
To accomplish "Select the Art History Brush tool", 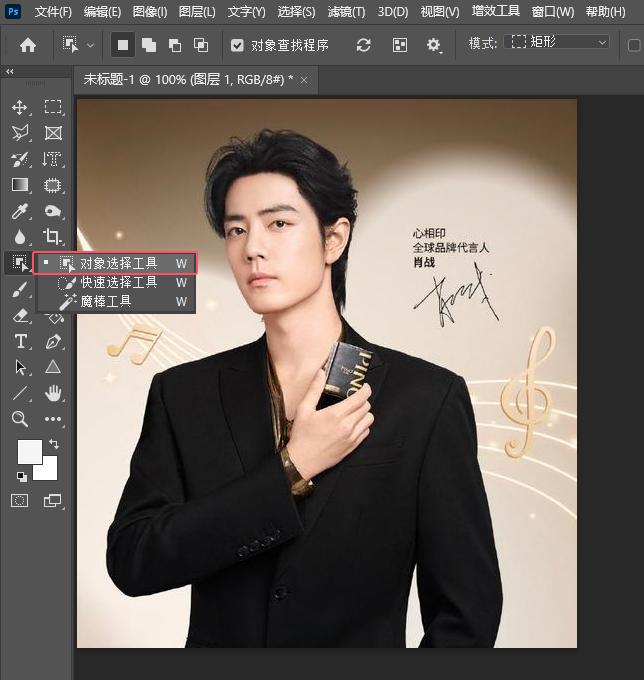I will point(20,159).
